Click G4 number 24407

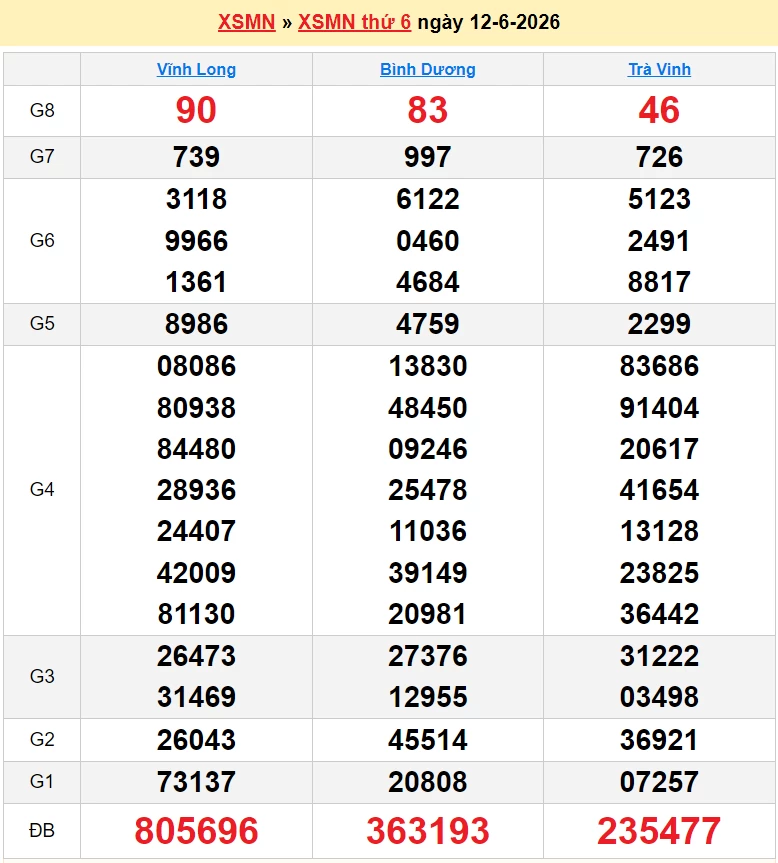[196, 531]
